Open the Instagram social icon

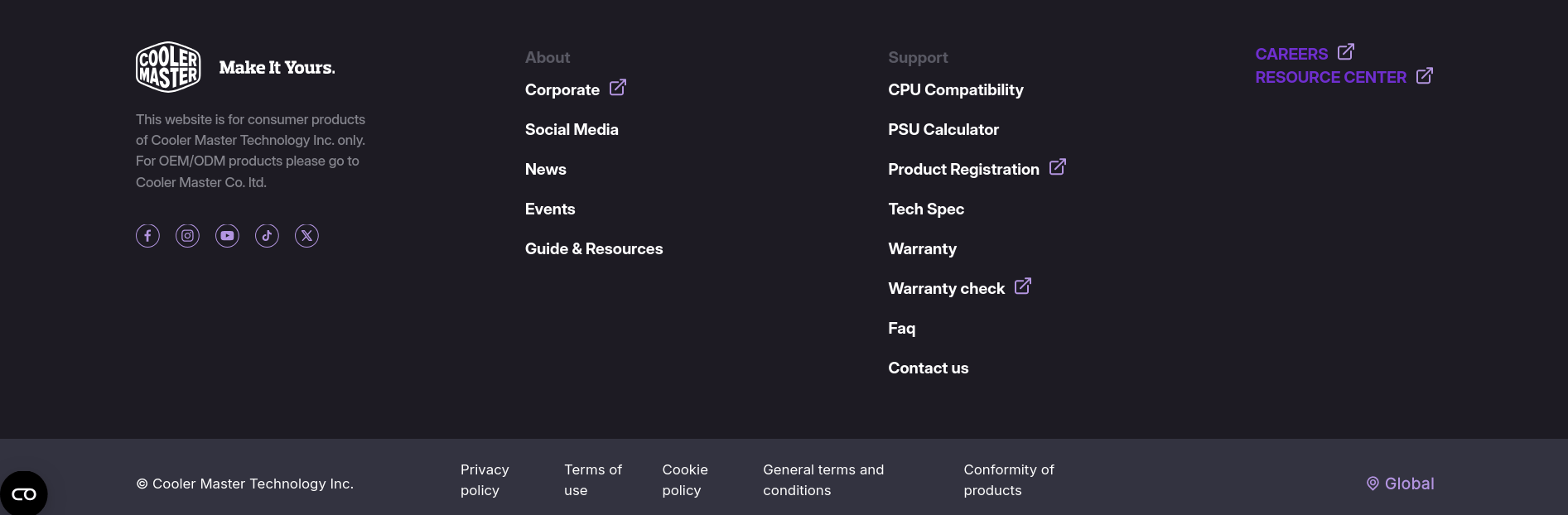point(187,236)
